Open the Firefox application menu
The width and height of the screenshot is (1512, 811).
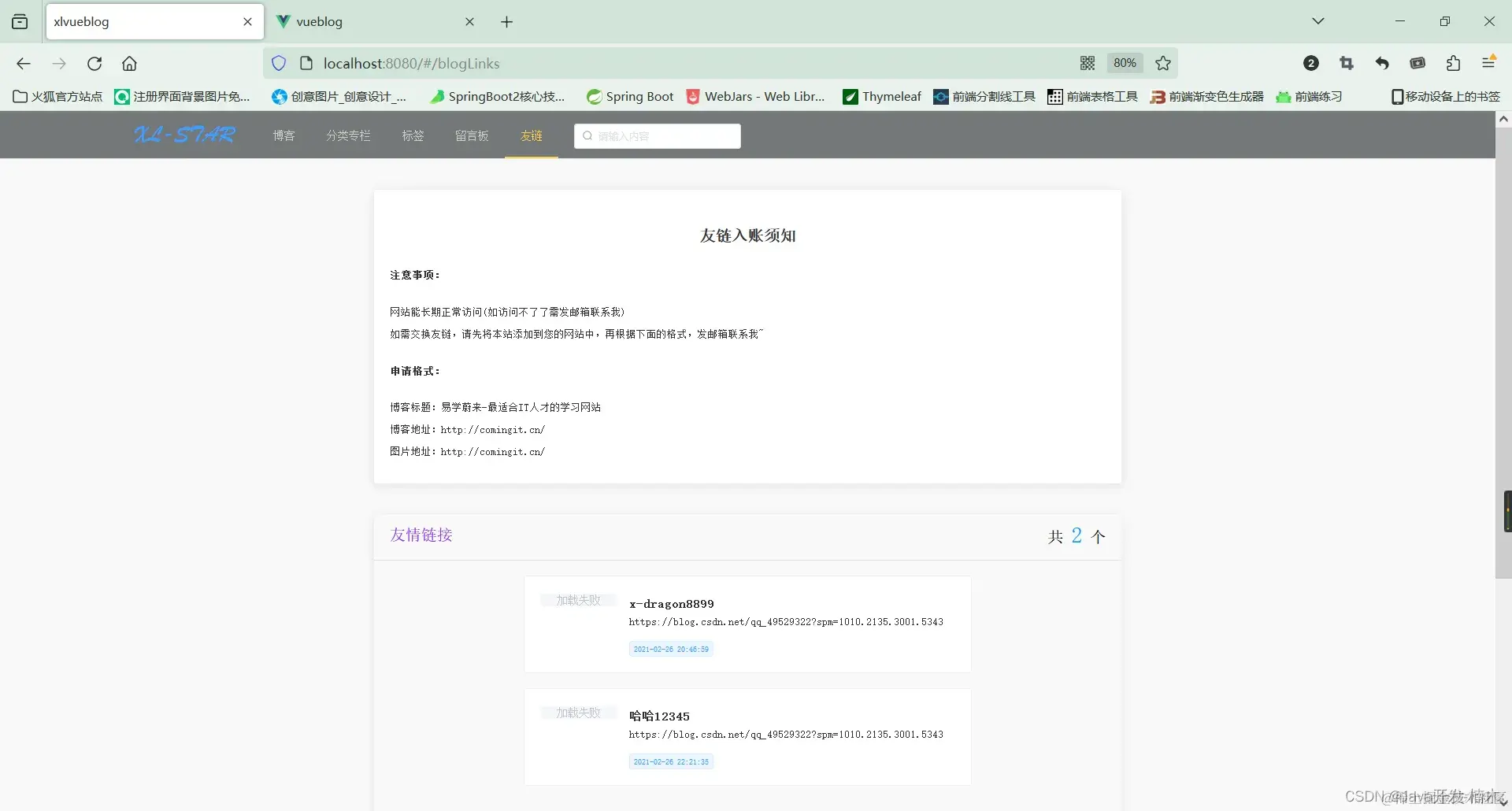1488,62
